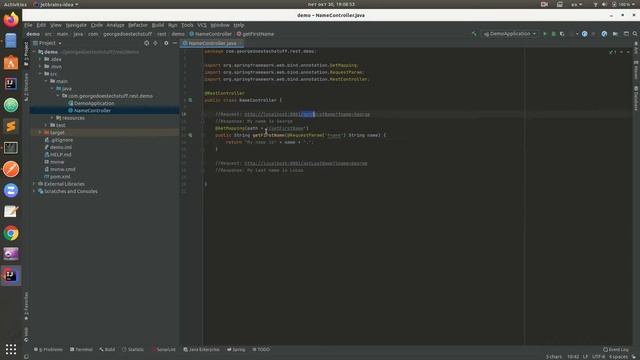Click the Build project hammer icon
The width and height of the screenshot is (640, 360).
(474, 34)
